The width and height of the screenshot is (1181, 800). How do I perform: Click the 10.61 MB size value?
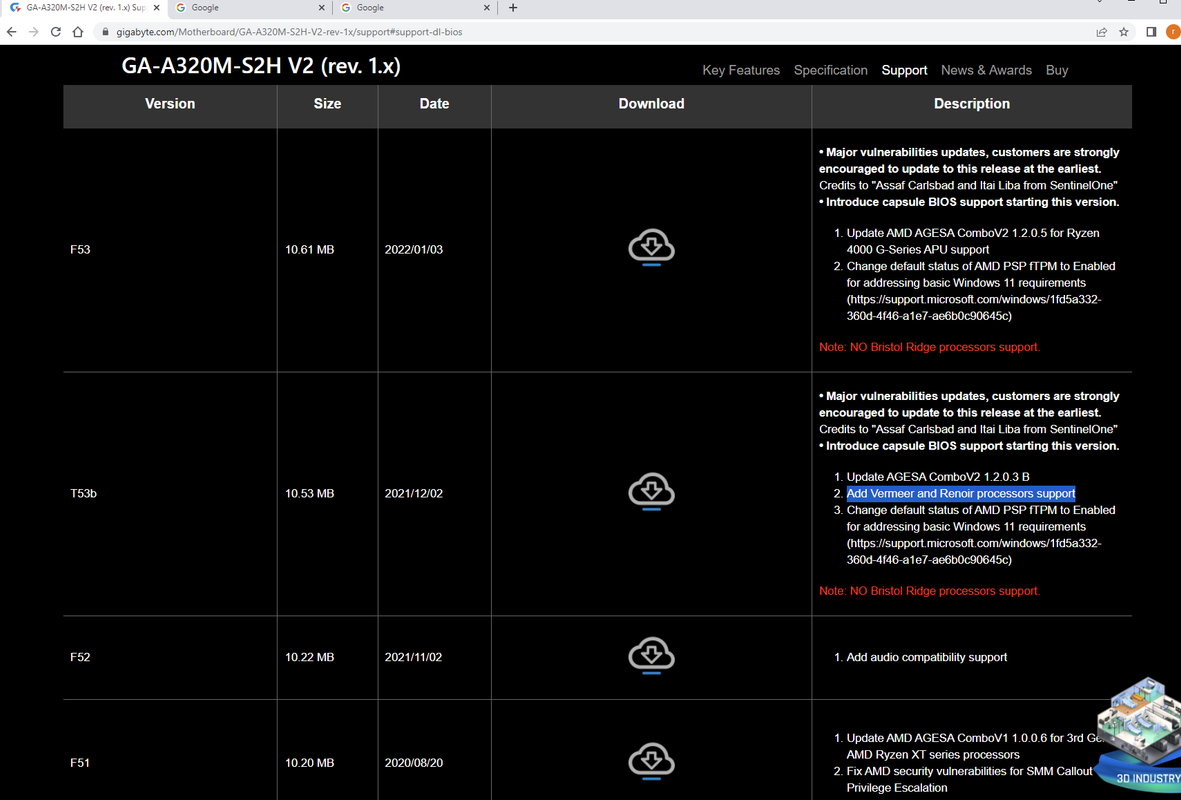pyautogui.click(x=310, y=249)
